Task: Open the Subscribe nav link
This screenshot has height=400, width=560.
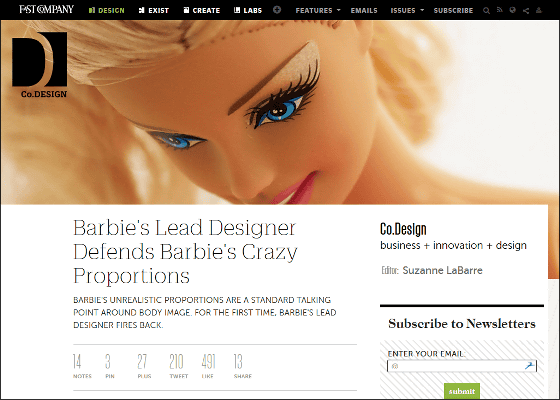Action: [453, 10]
